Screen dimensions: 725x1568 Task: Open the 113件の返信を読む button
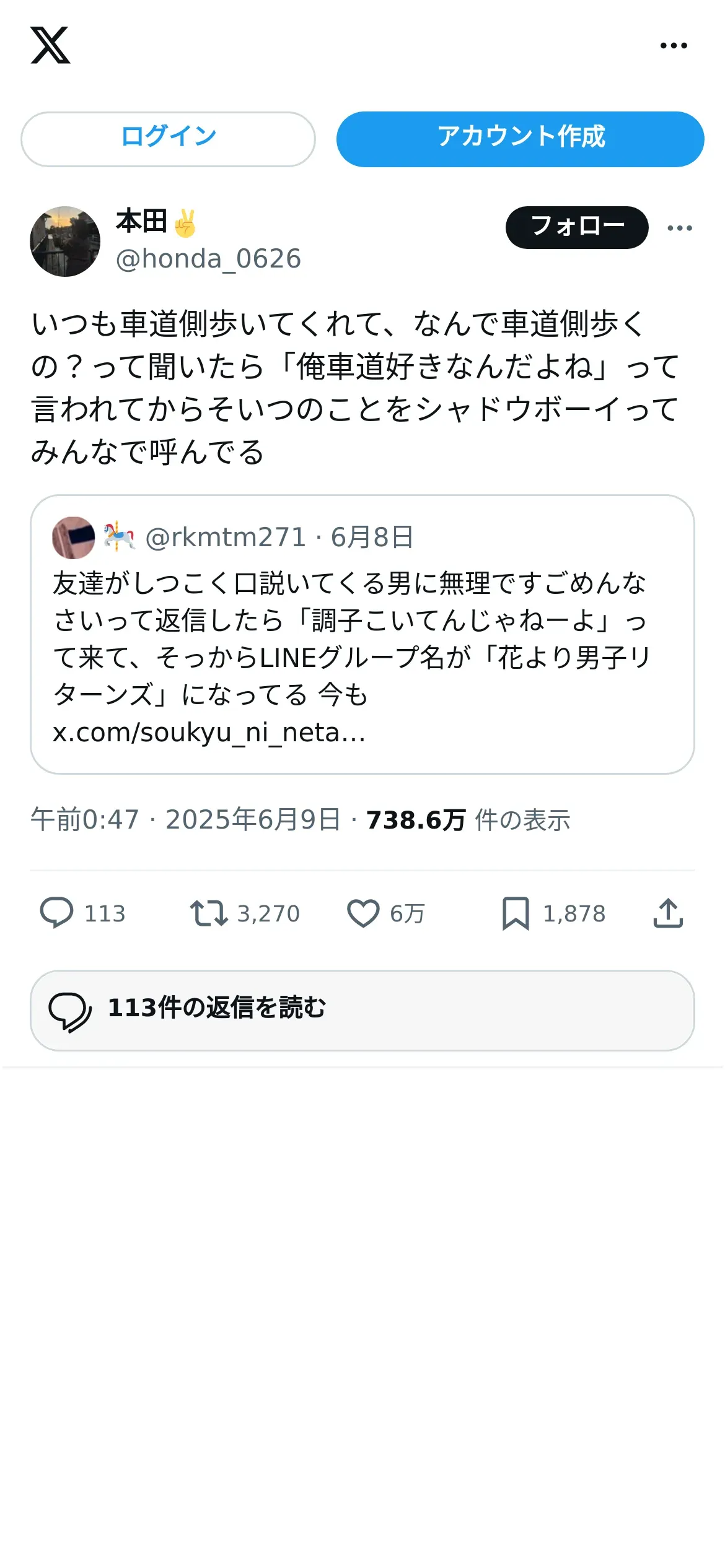coord(362,1010)
